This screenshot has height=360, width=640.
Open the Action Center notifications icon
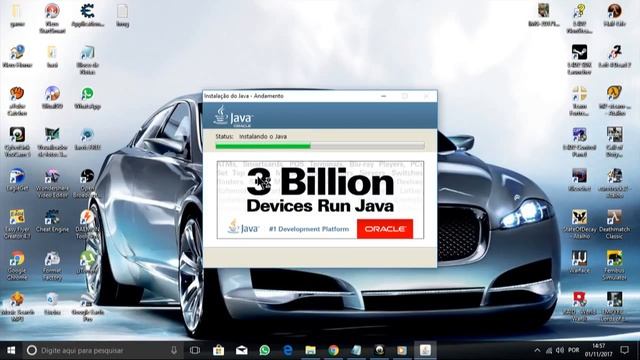(624, 350)
